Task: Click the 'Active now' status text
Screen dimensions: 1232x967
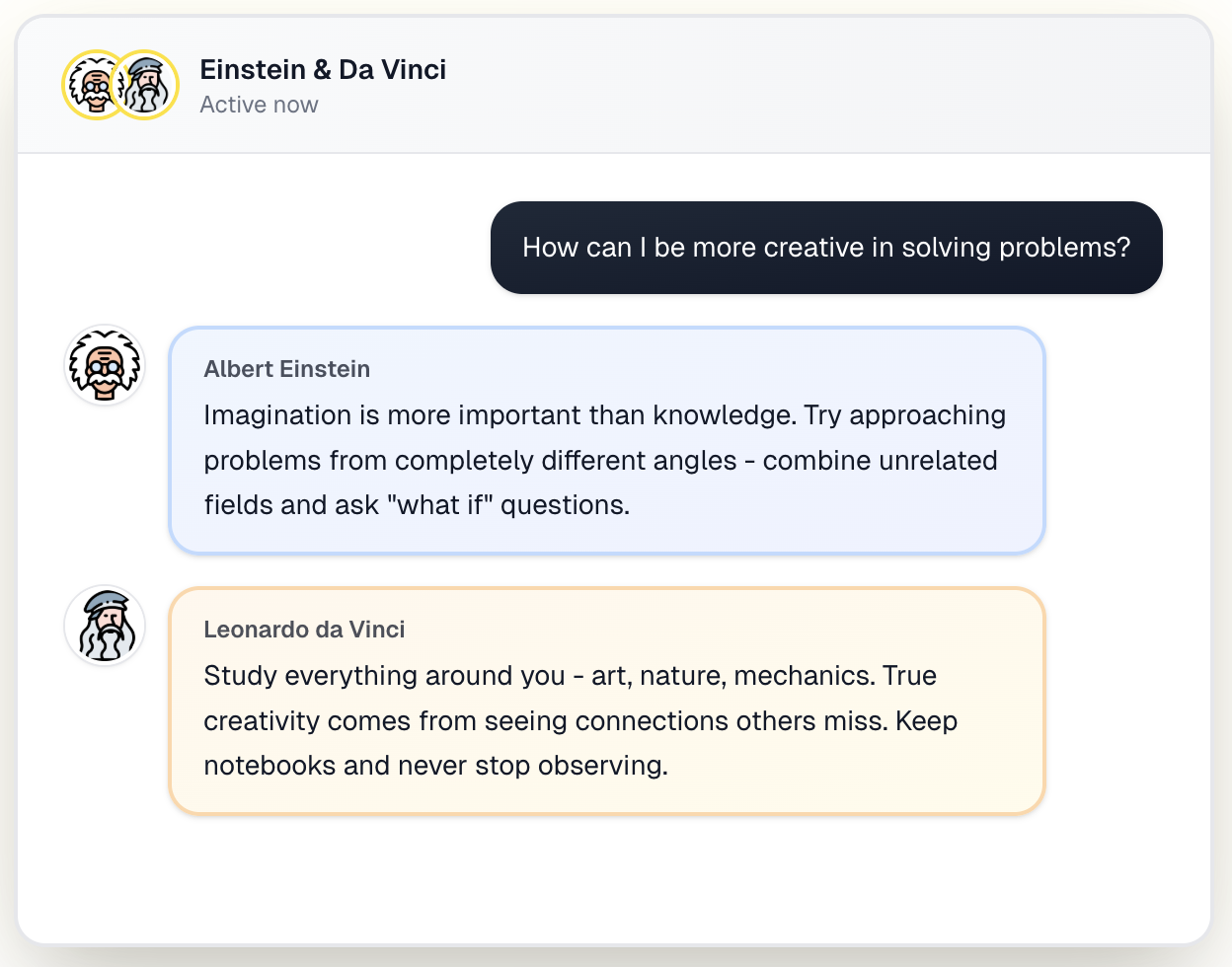Action: (x=259, y=104)
